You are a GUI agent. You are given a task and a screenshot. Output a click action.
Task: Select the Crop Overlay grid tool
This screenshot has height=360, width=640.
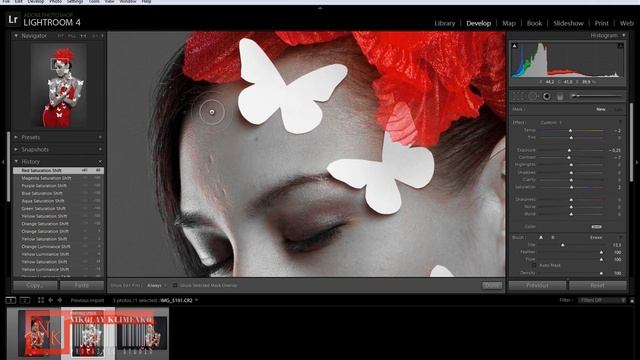(x=518, y=96)
